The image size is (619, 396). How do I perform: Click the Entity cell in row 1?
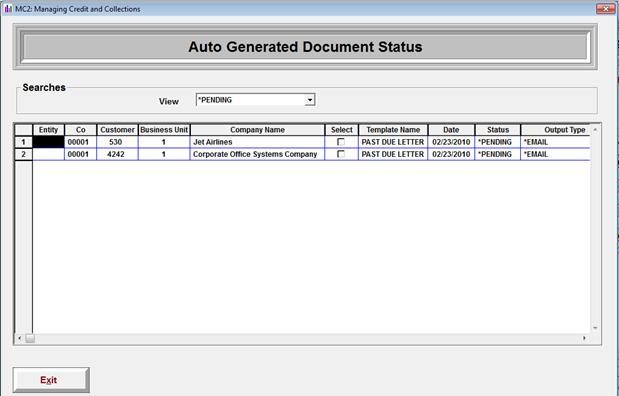(49, 142)
